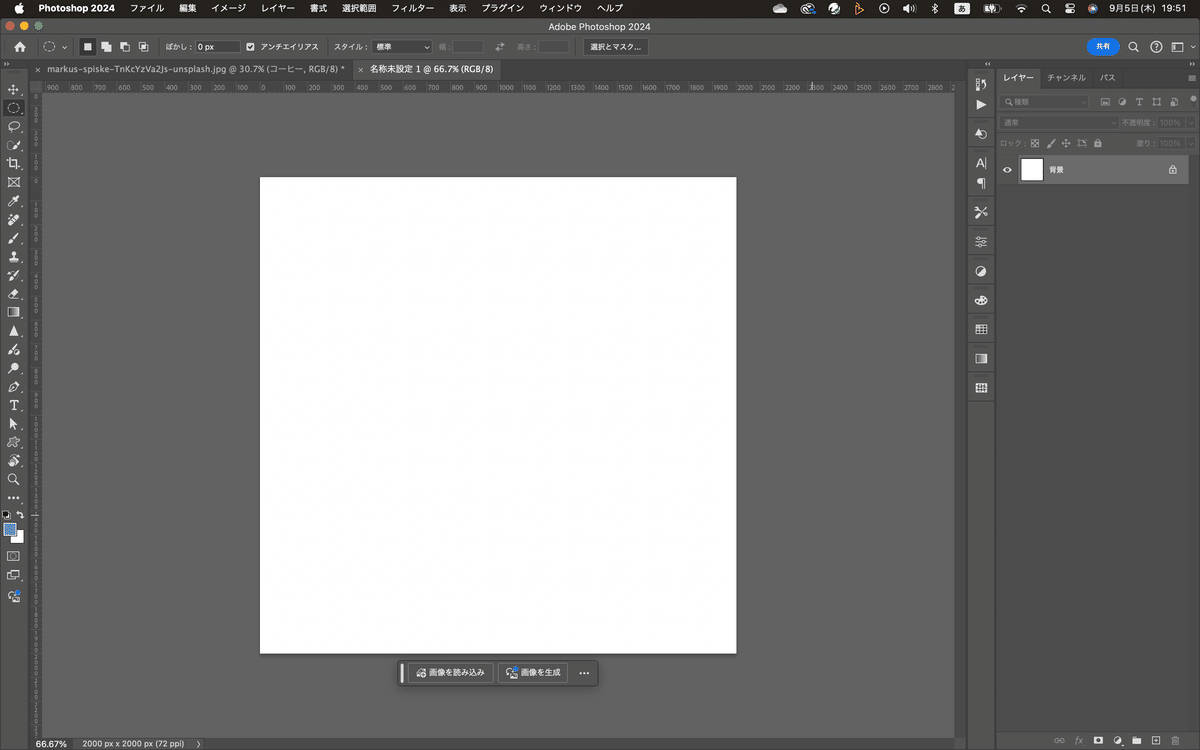Switch to markus-spiske unsplash.jpg document tab
The width and height of the screenshot is (1200, 750).
point(196,69)
